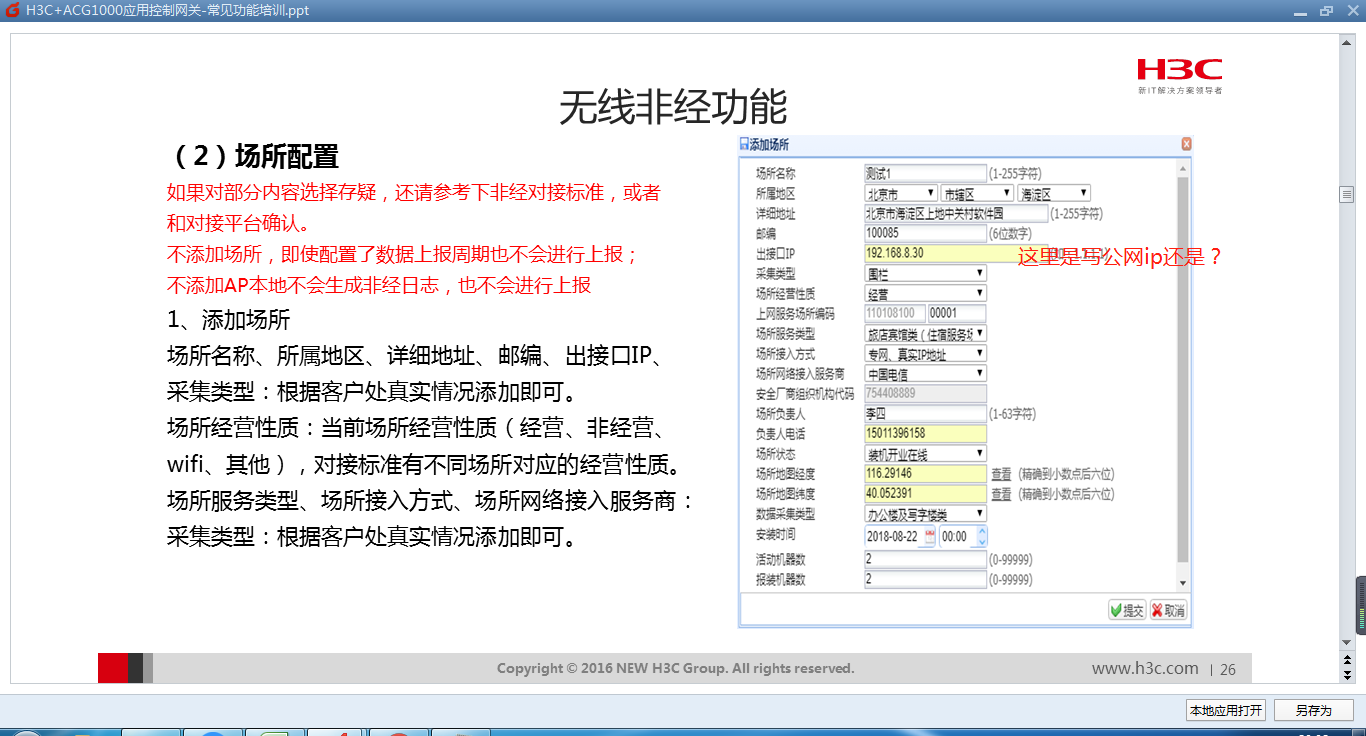Open the 市辖区 city dropdown
1366x736 pixels.
(x=977, y=193)
